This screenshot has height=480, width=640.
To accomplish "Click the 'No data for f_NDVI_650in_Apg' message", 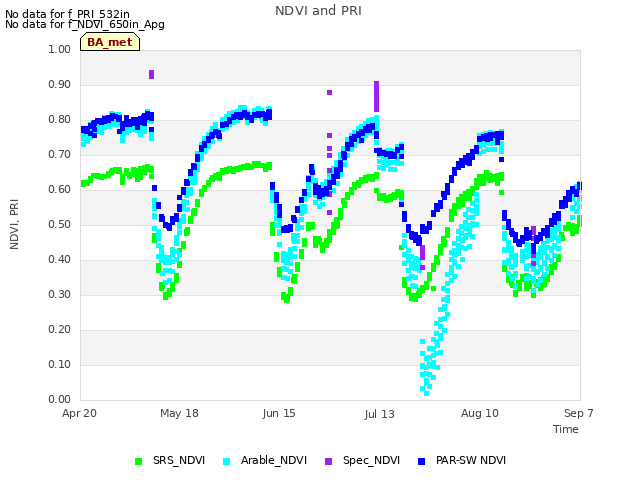I will (x=85, y=24).
